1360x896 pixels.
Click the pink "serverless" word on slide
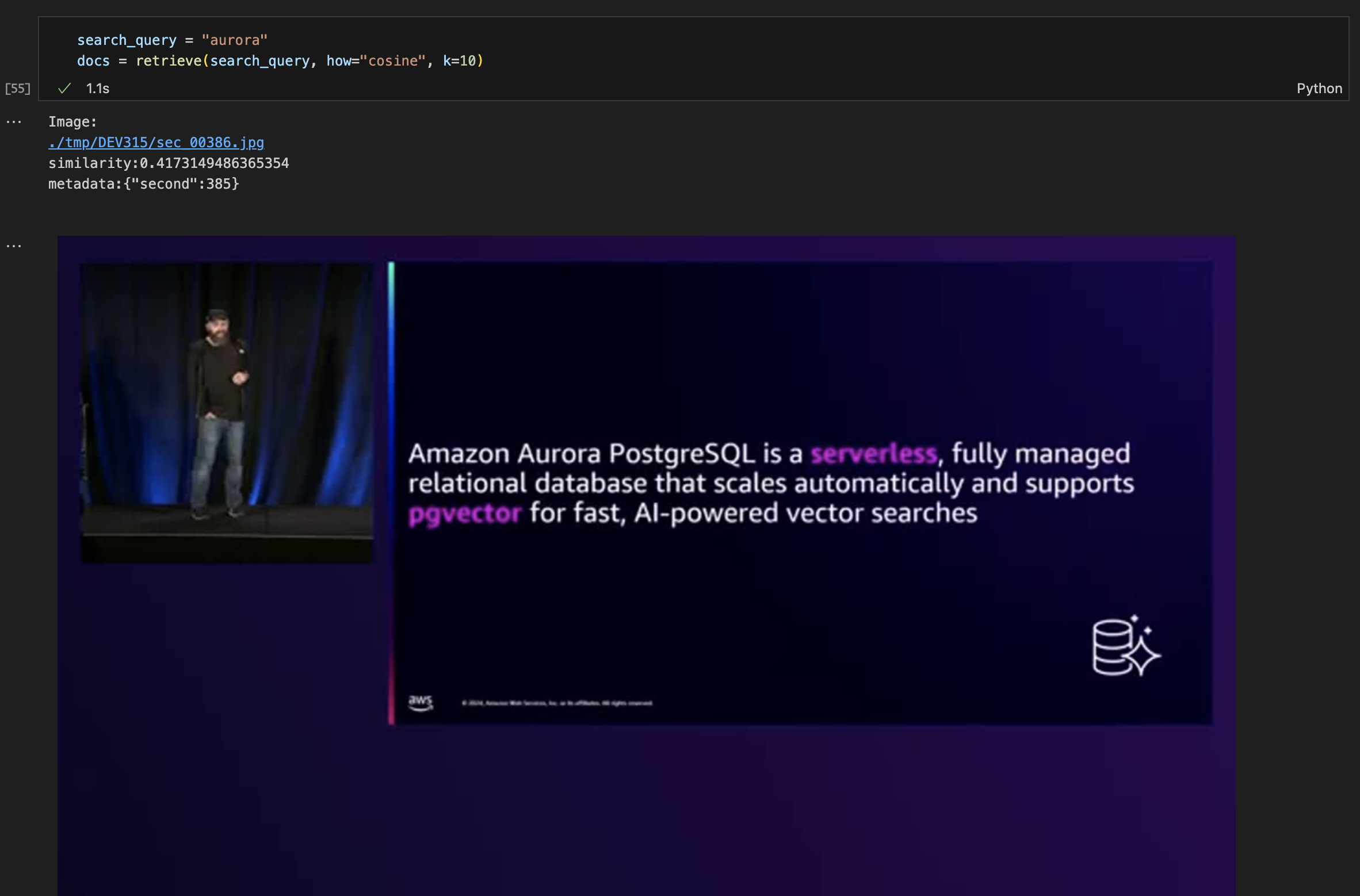click(x=873, y=454)
